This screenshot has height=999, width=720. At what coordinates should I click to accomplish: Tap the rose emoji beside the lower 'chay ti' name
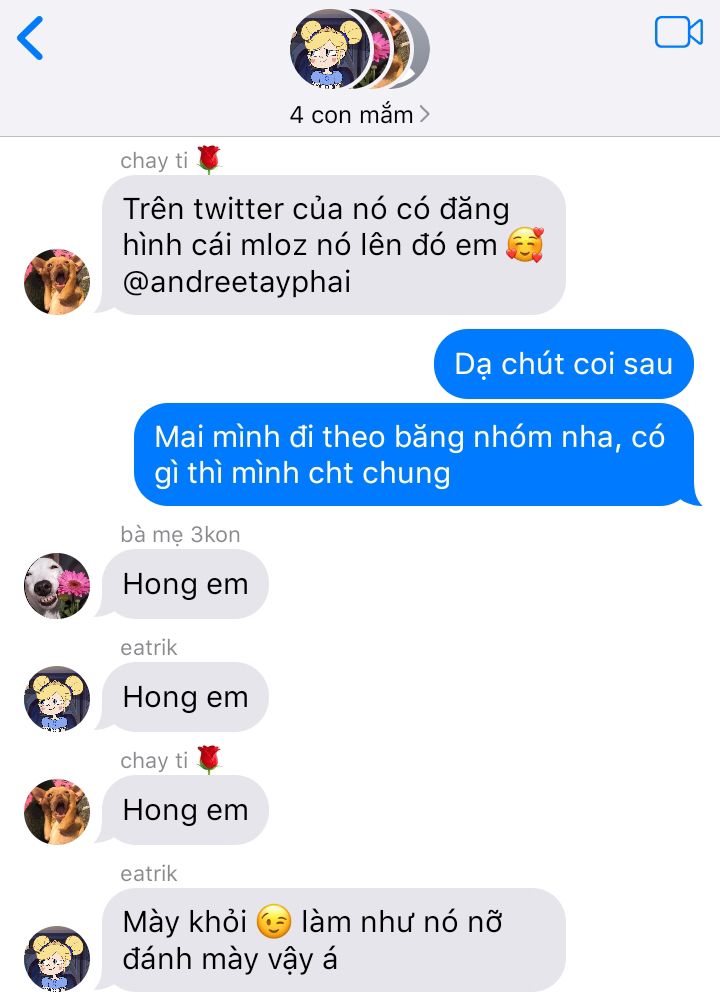tap(208, 759)
